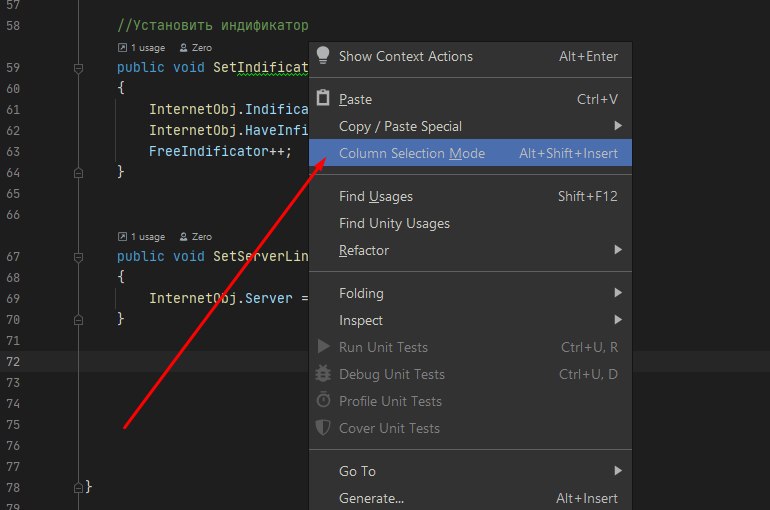Click the Profile Unit Tests stopwatch icon
Screen dimensions: 770x510
click(x=323, y=400)
